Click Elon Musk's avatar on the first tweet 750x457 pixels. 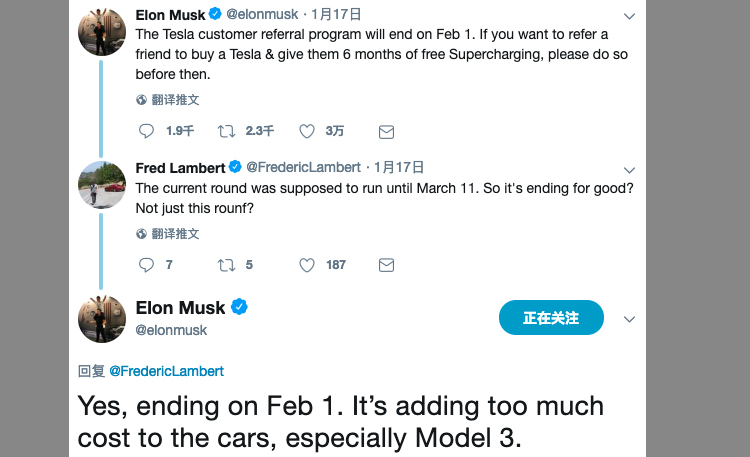coord(102,32)
